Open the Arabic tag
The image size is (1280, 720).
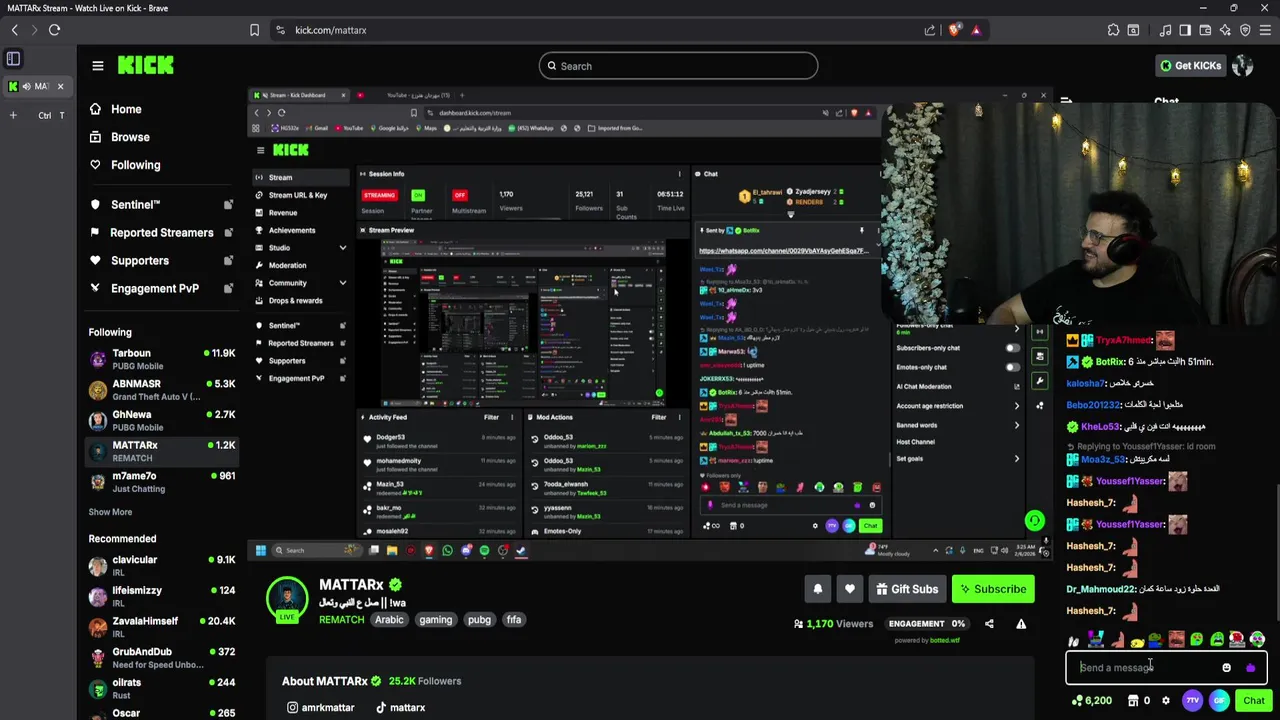(389, 620)
